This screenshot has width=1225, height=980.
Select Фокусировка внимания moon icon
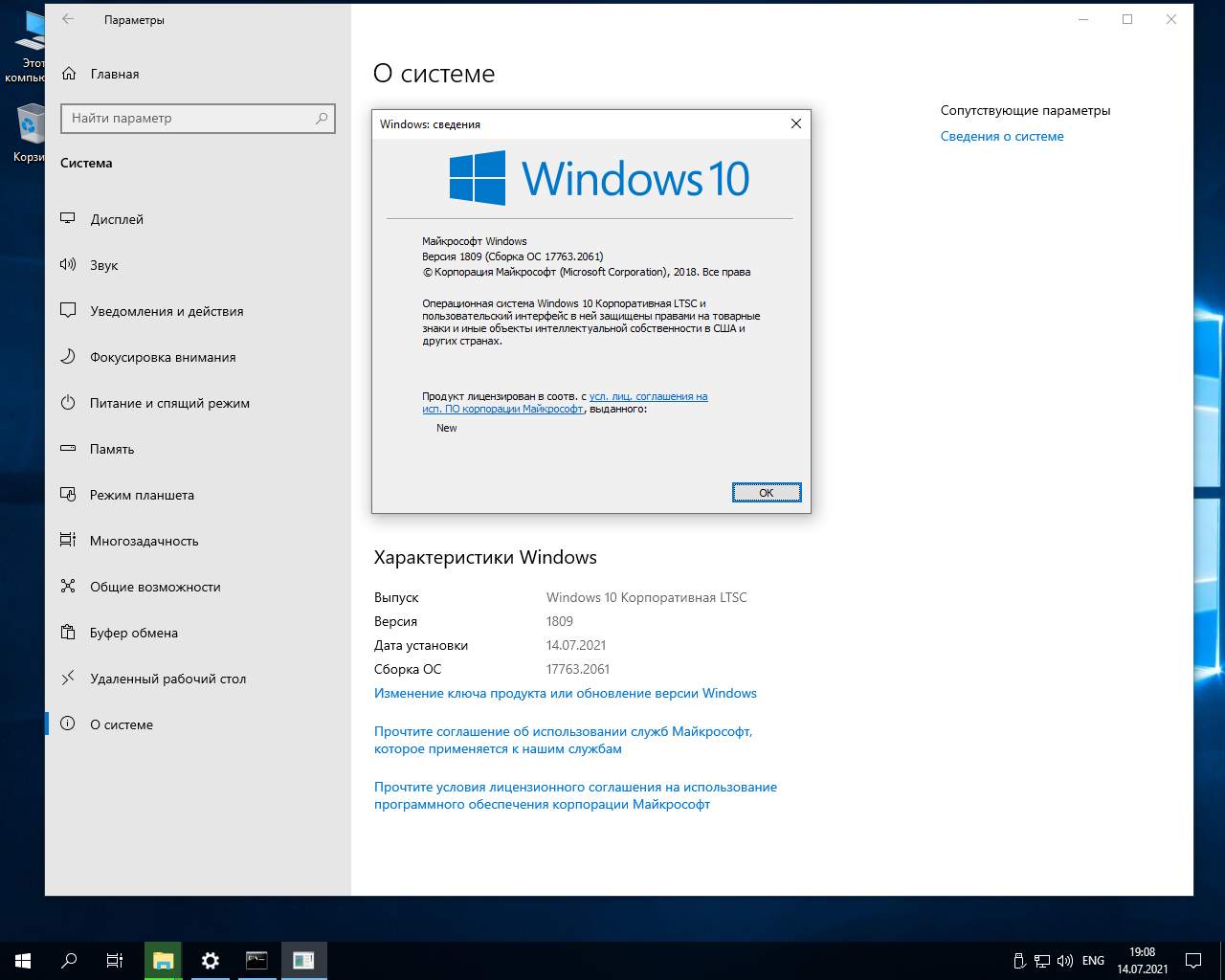68,357
